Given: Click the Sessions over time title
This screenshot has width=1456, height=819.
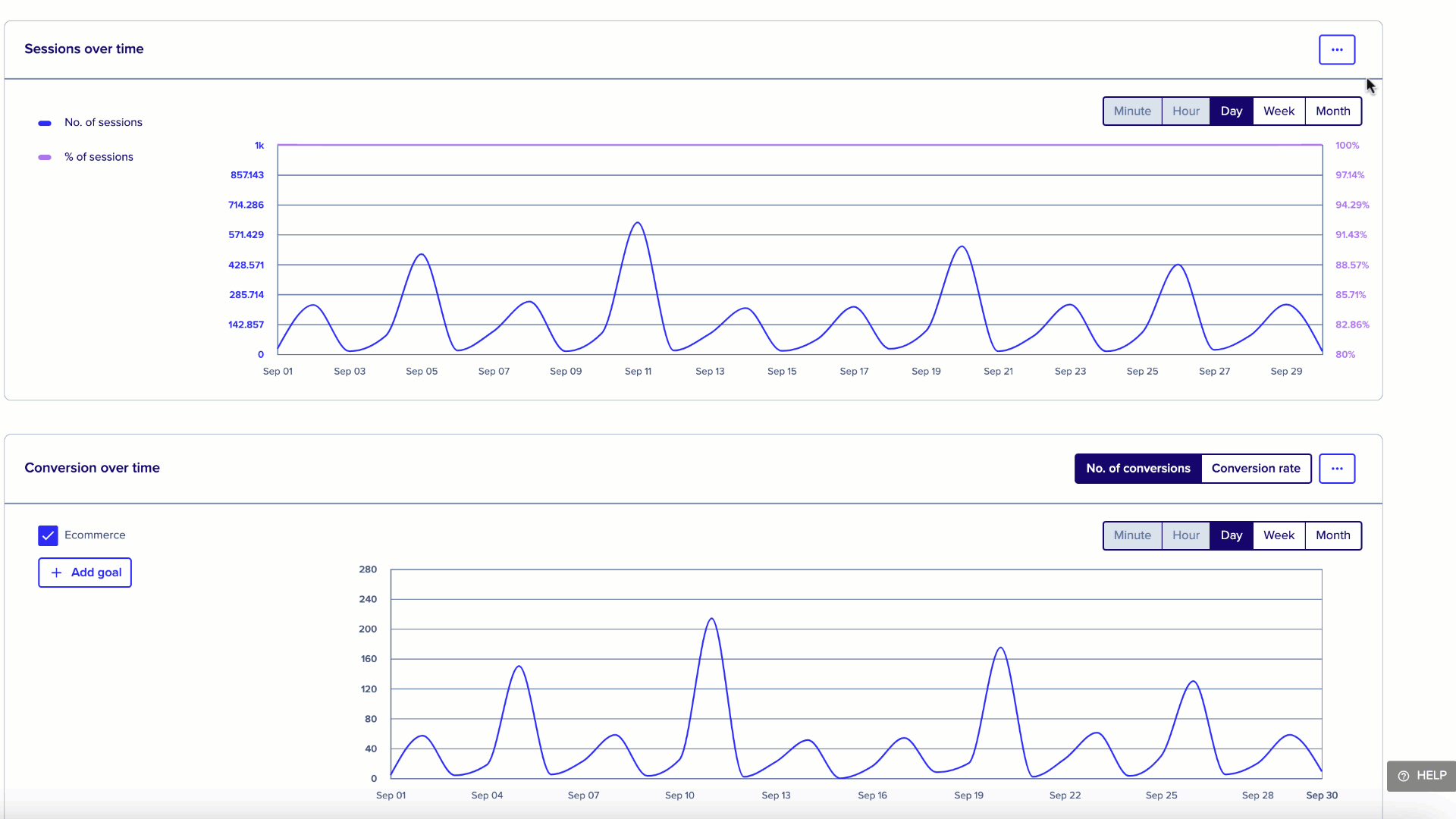Looking at the screenshot, I should pyautogui.click(x=84, y=49).
